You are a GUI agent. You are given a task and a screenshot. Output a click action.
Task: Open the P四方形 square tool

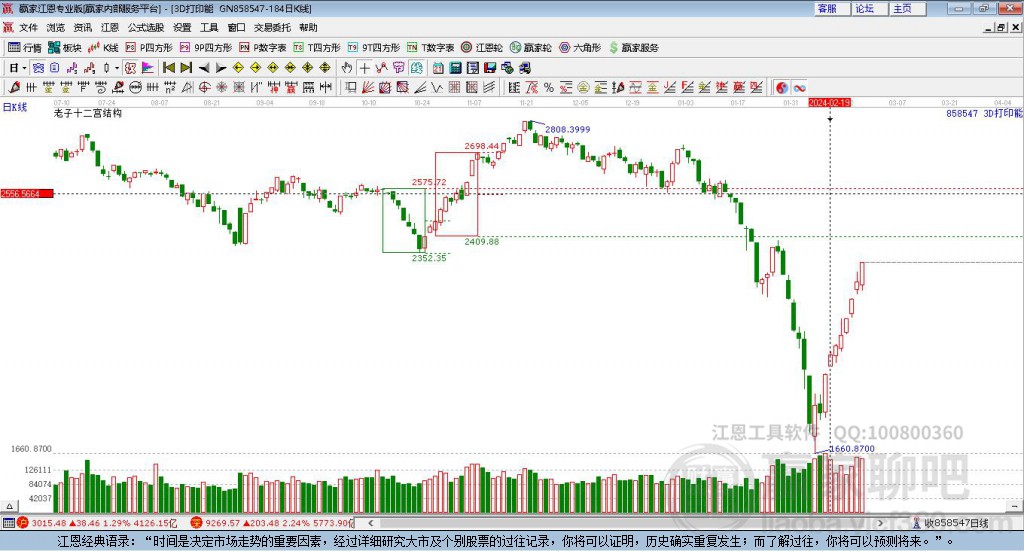coord(149,48)
